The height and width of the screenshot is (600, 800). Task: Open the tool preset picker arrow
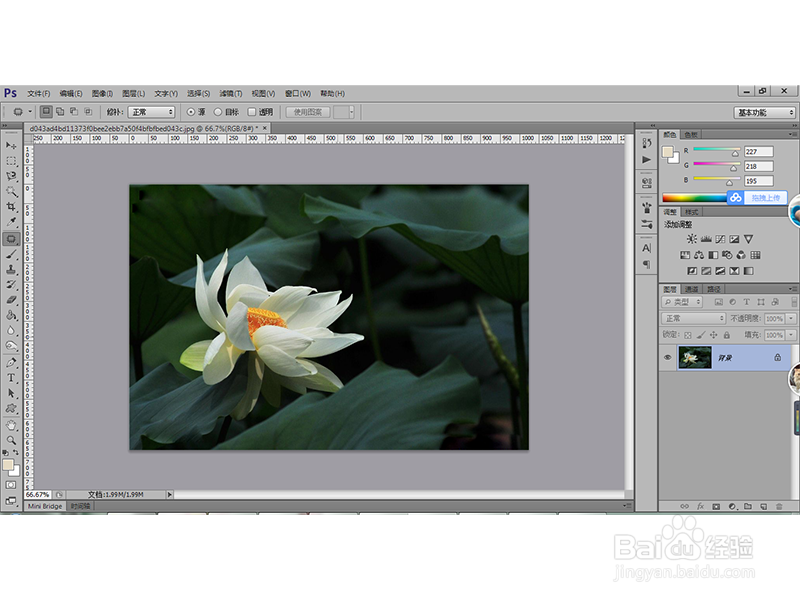point(30,112)
